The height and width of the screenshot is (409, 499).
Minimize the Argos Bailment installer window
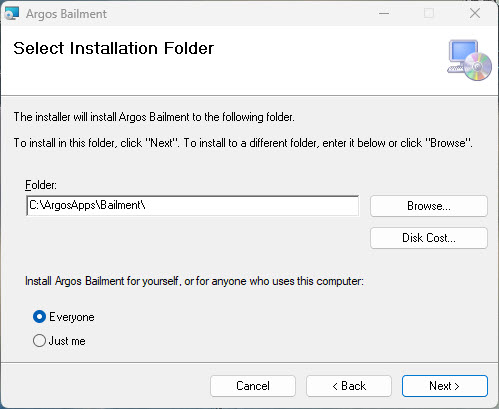[384, 13]
